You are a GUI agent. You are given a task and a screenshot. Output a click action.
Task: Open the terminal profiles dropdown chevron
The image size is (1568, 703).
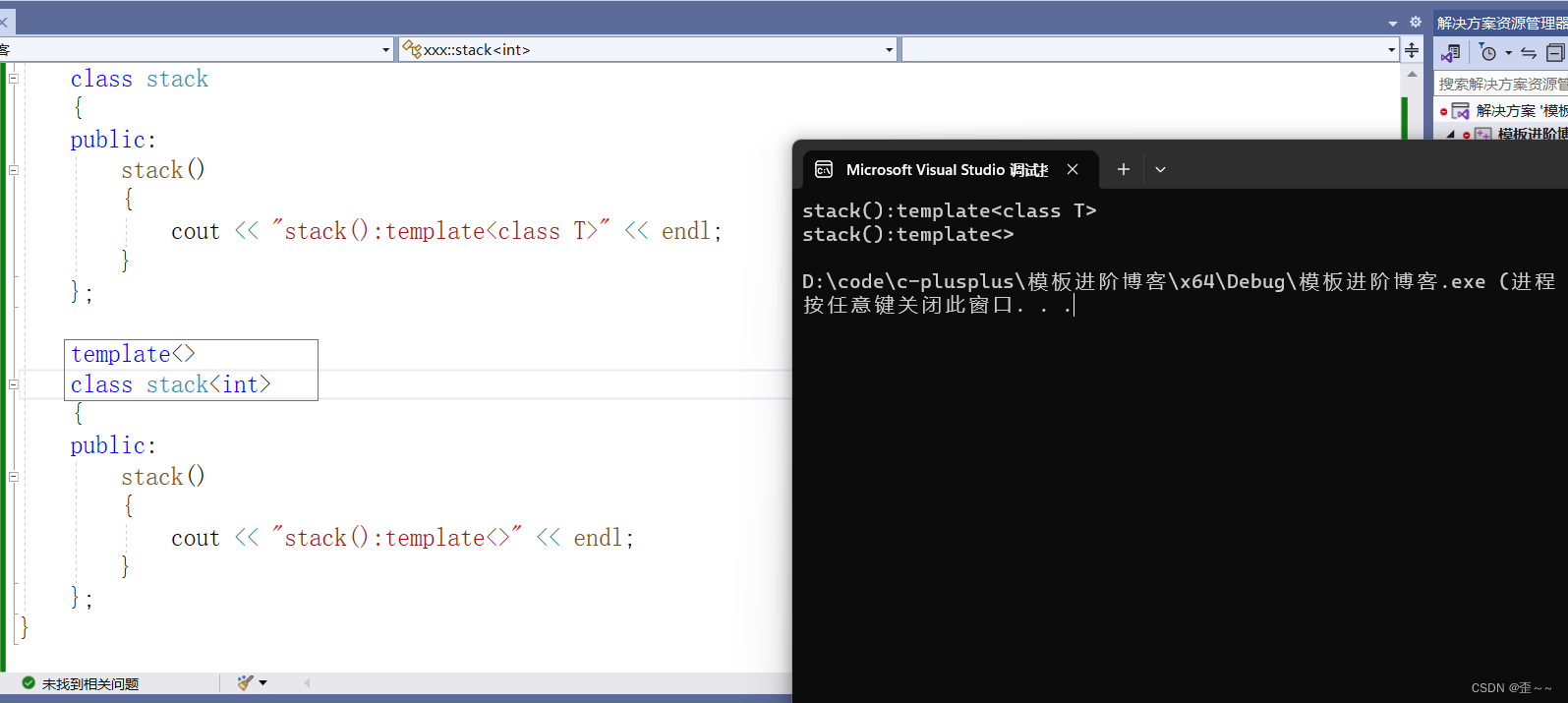click(1160, 169)
